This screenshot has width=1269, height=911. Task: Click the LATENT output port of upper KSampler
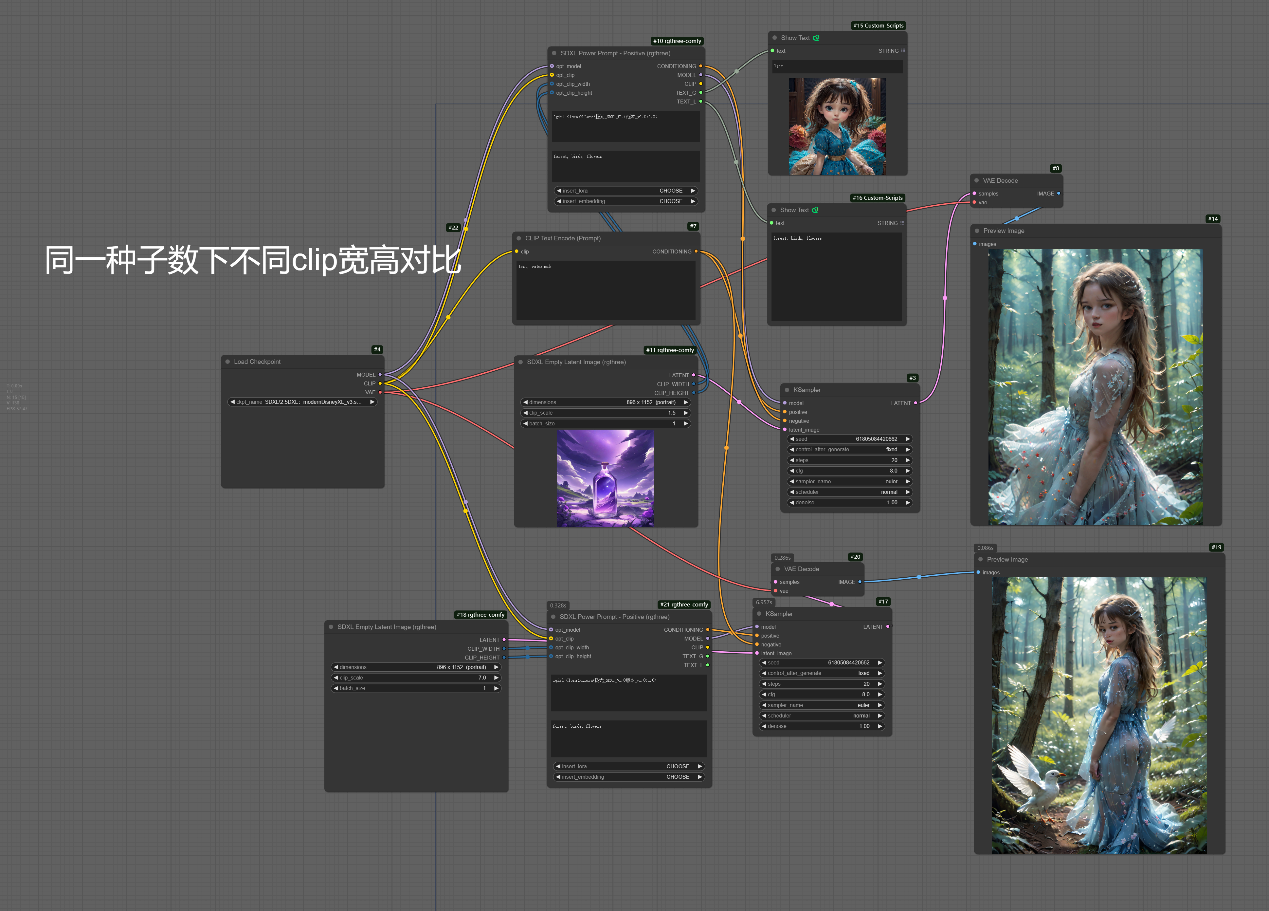915,402
